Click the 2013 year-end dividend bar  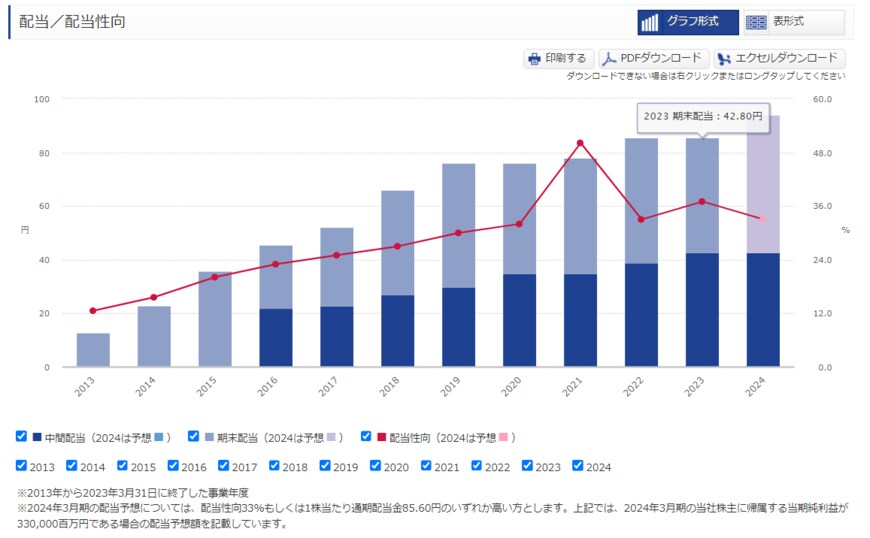[93, 350]
